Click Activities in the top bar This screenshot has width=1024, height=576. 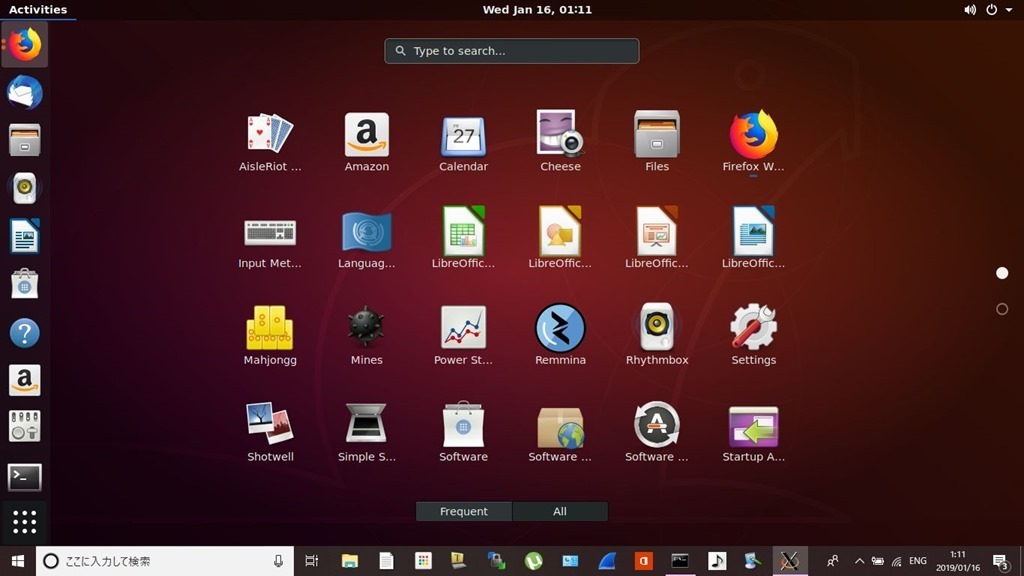coord(38,9)
